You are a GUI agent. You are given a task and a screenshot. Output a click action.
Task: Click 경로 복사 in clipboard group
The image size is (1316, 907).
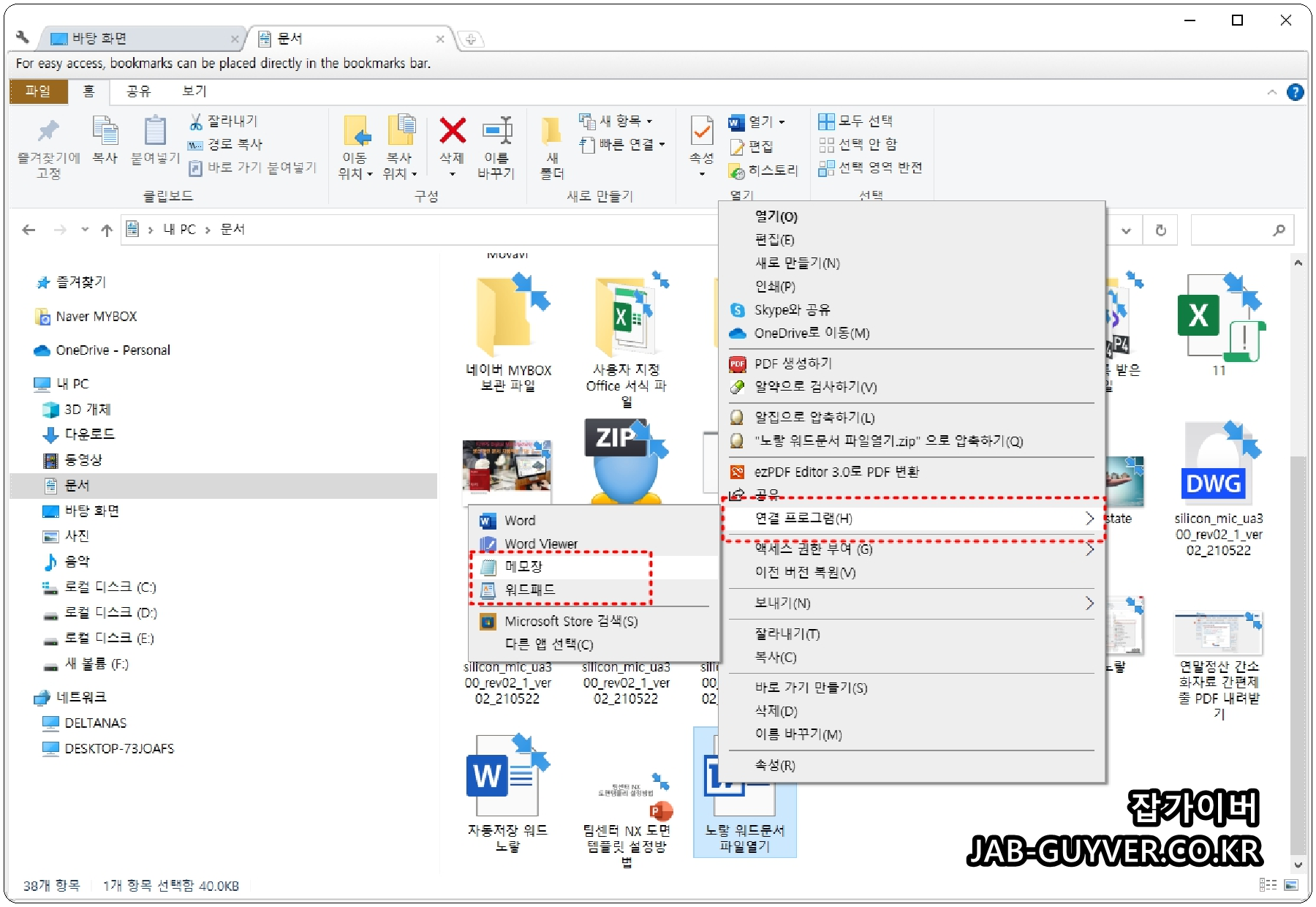tap(225, 145)
